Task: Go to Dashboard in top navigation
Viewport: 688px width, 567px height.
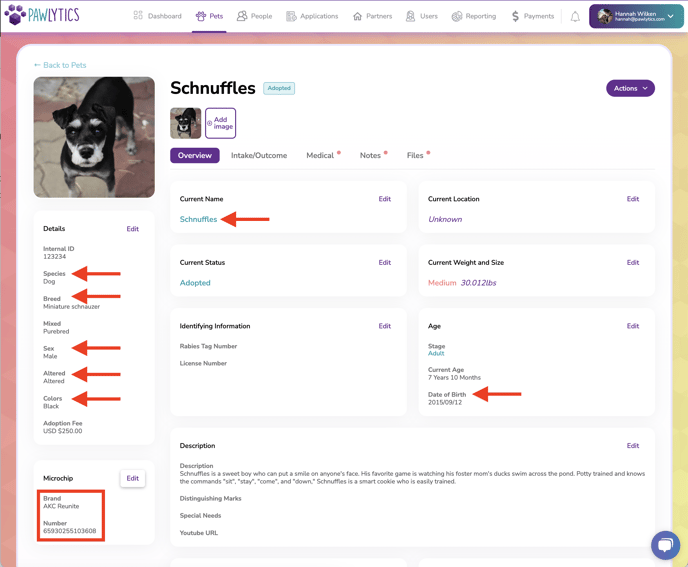Action: click(158, 16)
